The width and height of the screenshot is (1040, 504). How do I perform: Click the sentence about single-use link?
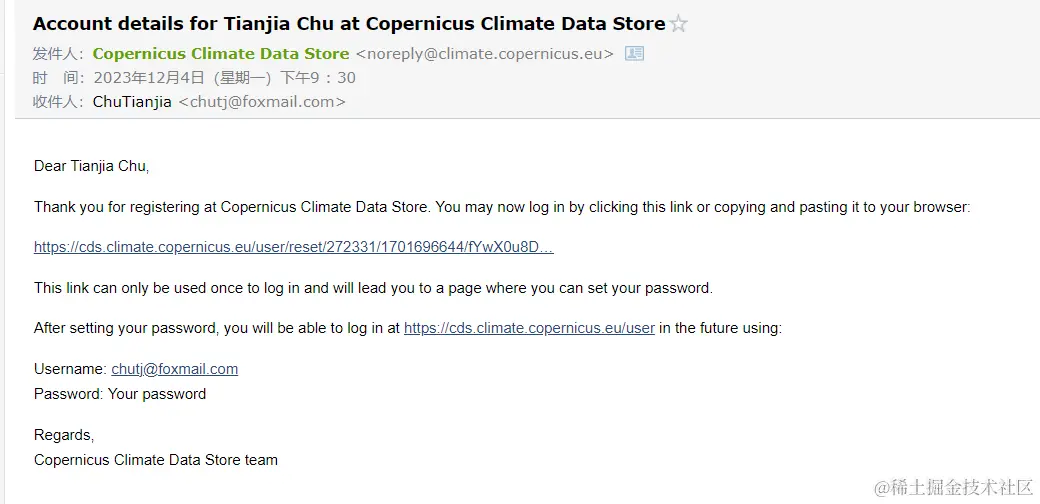click(x=373, y=288)
